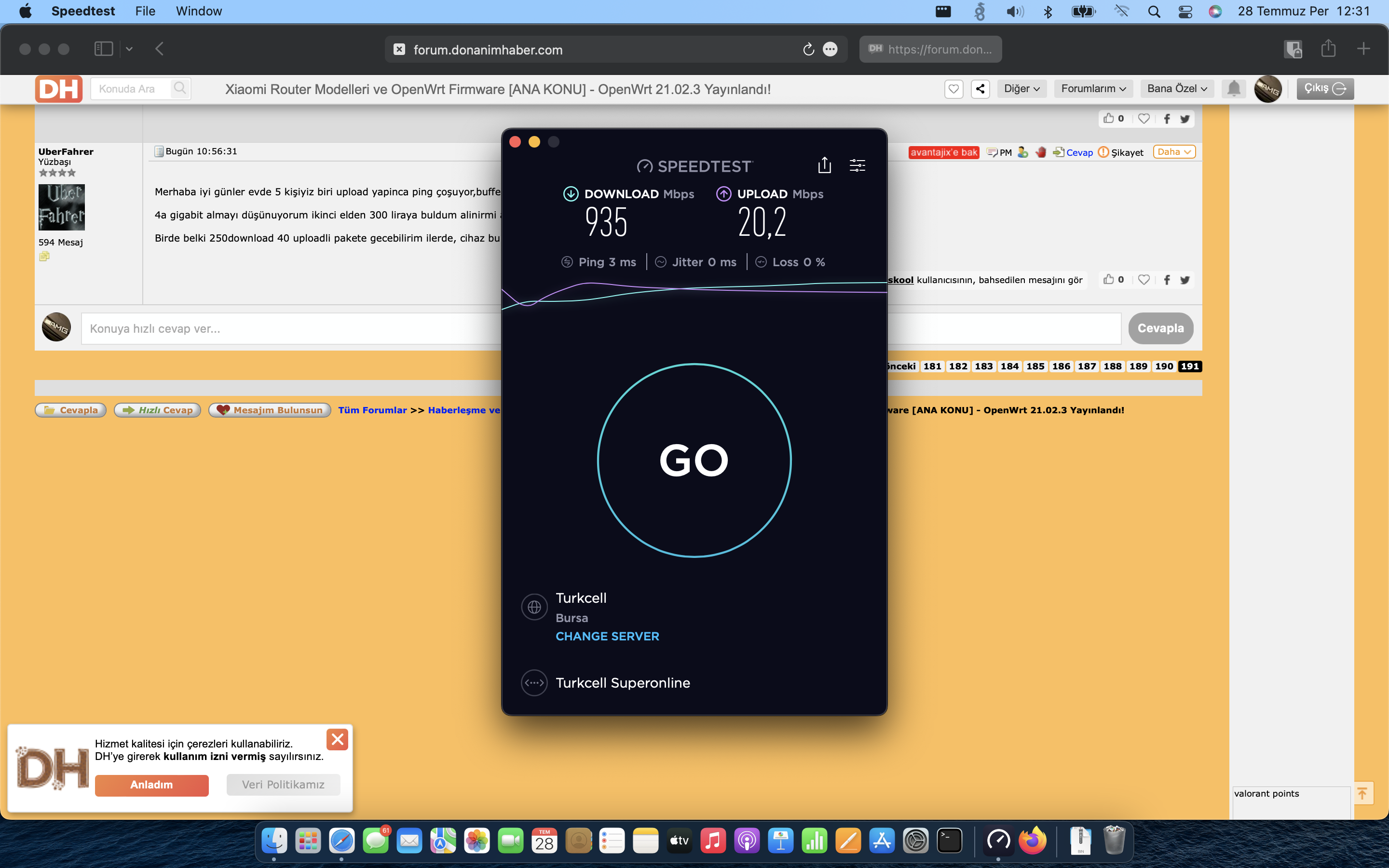This screenshot has width=1389, height=868.
Task: Click the forum header share icon
Action: click(x=980, y=89)
